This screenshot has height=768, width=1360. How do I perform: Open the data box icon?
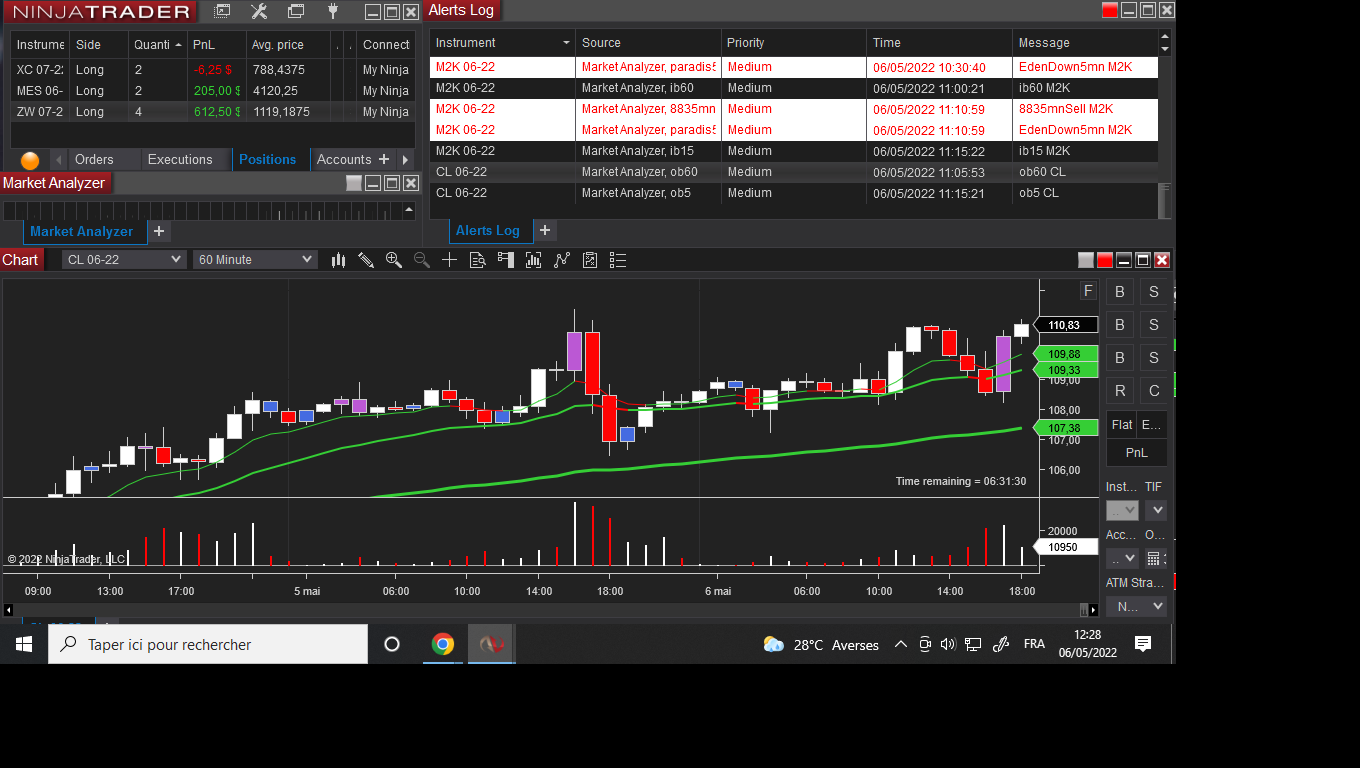[478, 260]
